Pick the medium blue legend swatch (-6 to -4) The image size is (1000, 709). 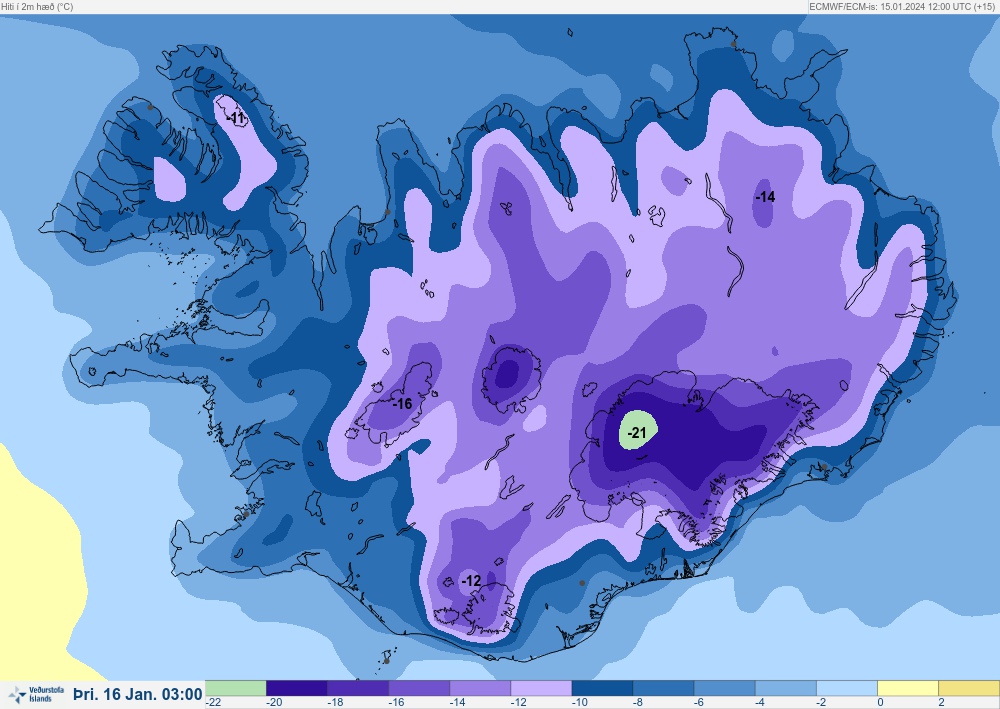(725, 688)
